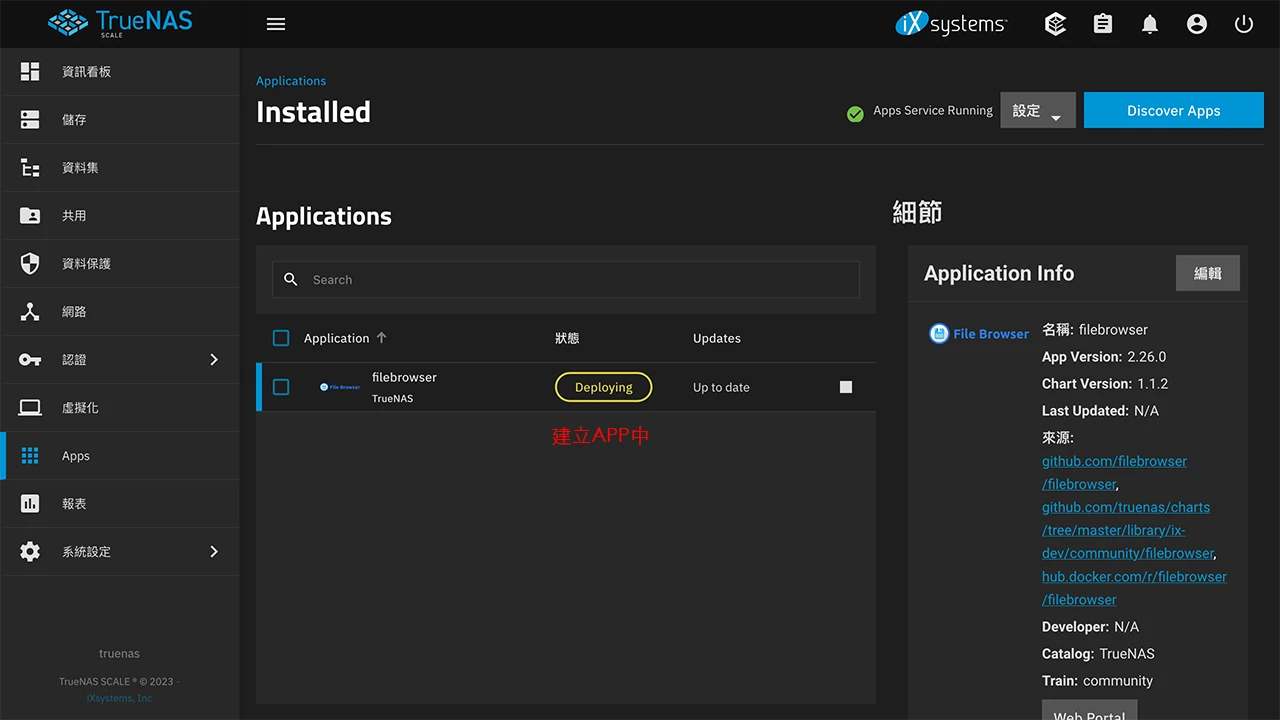Open the github.com/filebrowser link

coord(1114,461)
